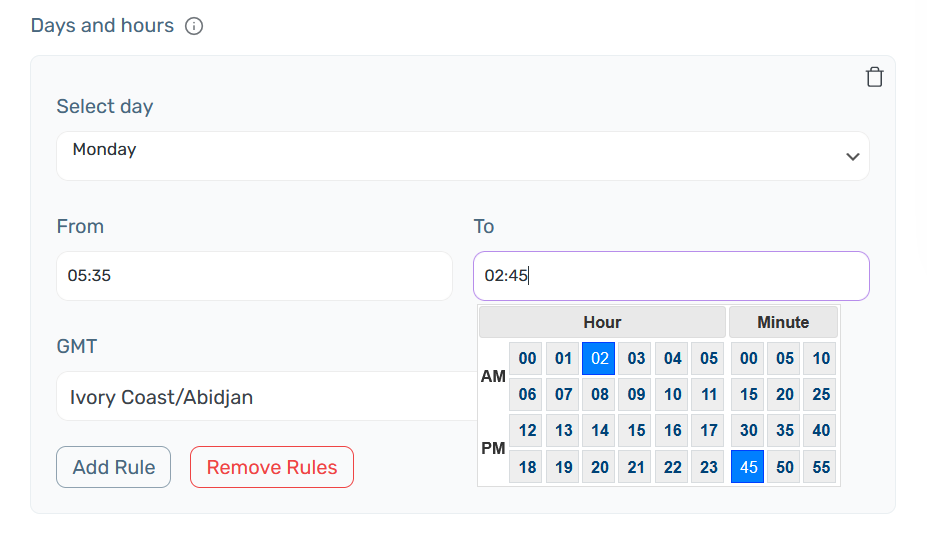Set minute to 30 in Minute grid
The image size is (927, 541).
click(x=748, y=431)
